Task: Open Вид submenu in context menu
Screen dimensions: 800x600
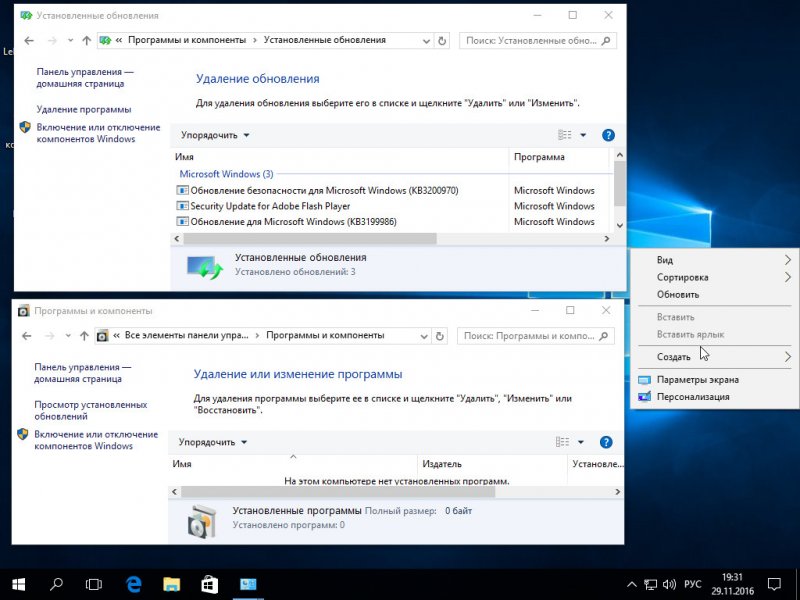Action: pos(715,260)
